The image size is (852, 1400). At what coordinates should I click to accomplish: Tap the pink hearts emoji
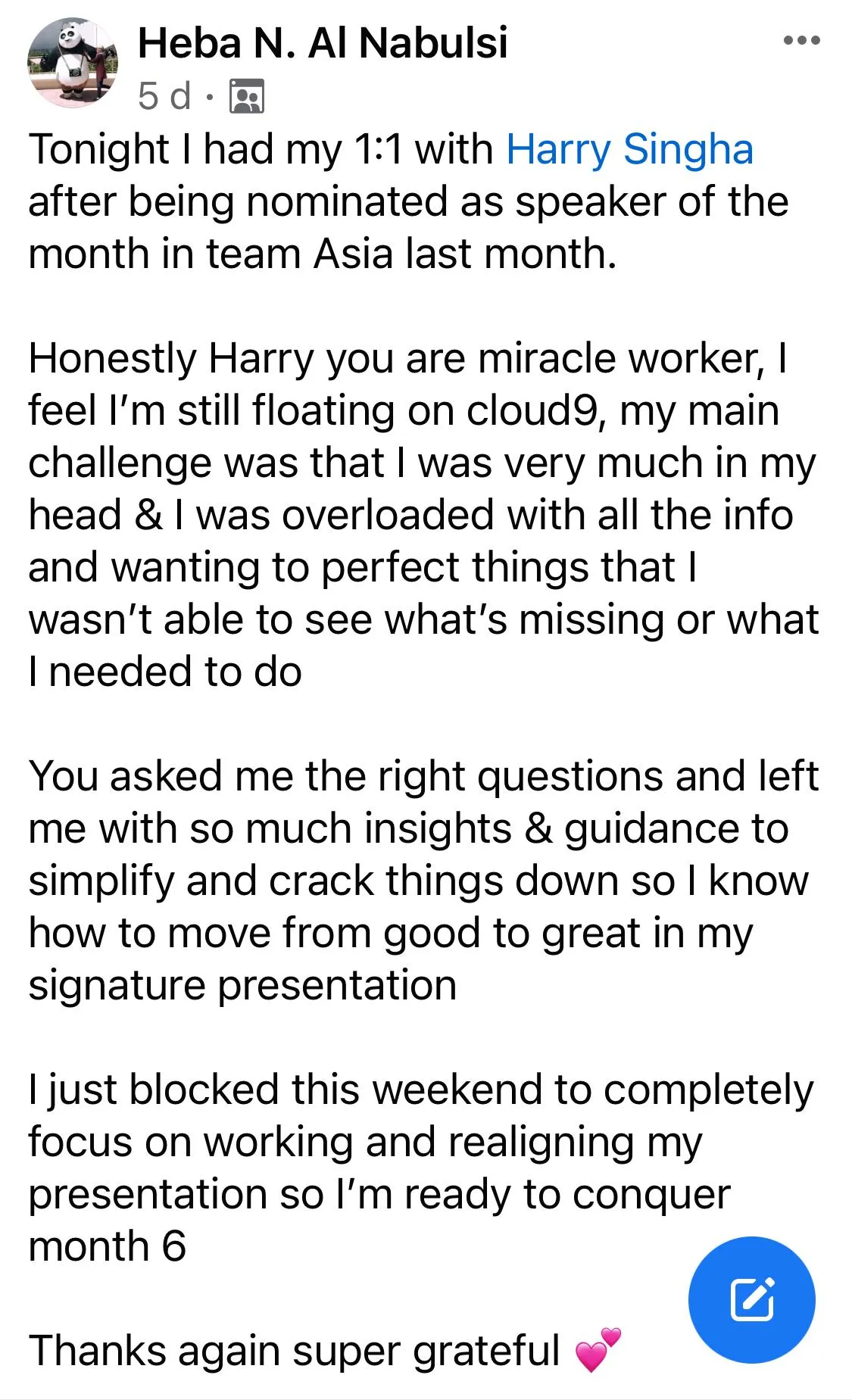click(x=598, y=1351)
